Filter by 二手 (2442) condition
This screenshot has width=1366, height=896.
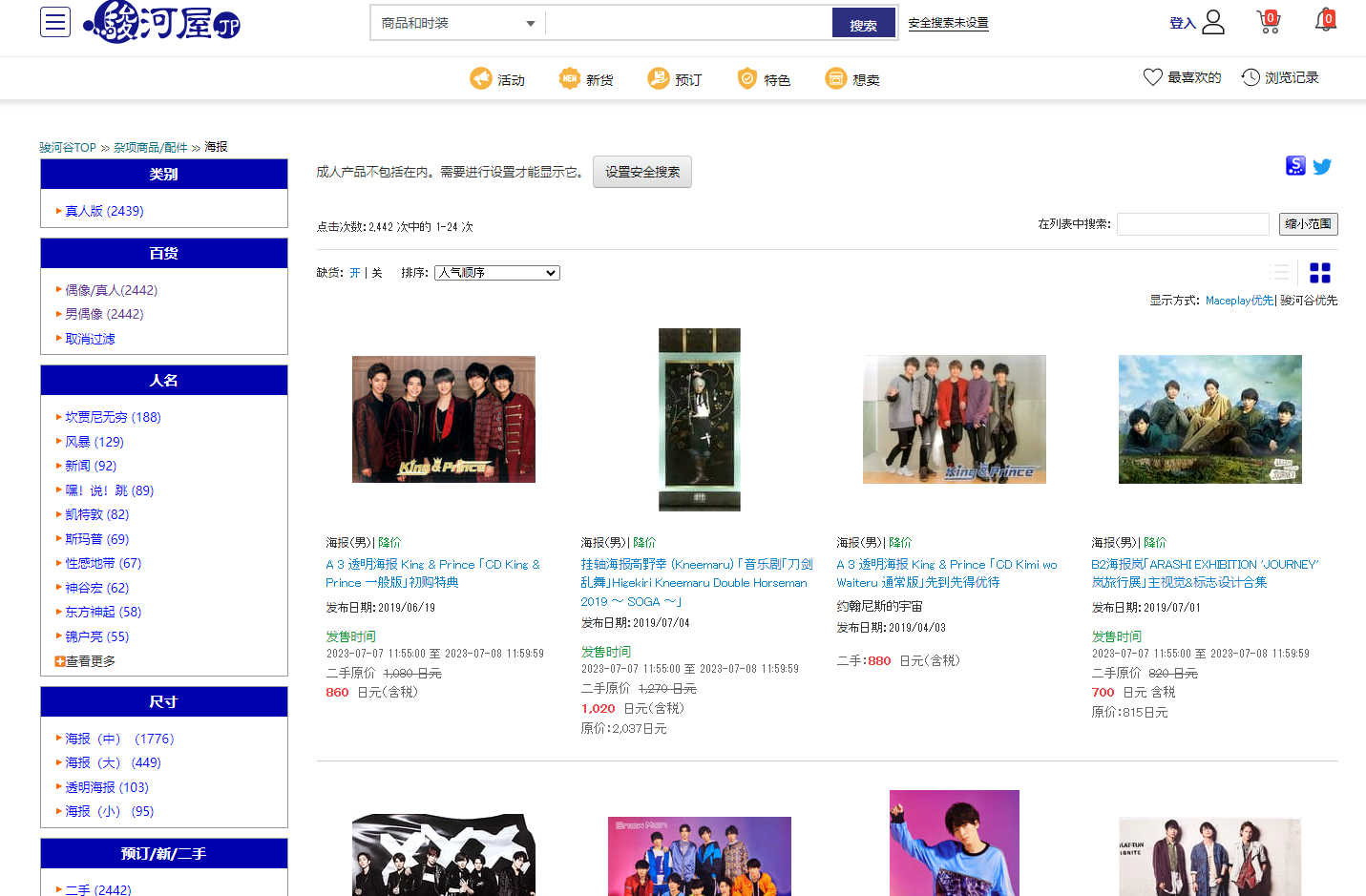click(98, 889)
